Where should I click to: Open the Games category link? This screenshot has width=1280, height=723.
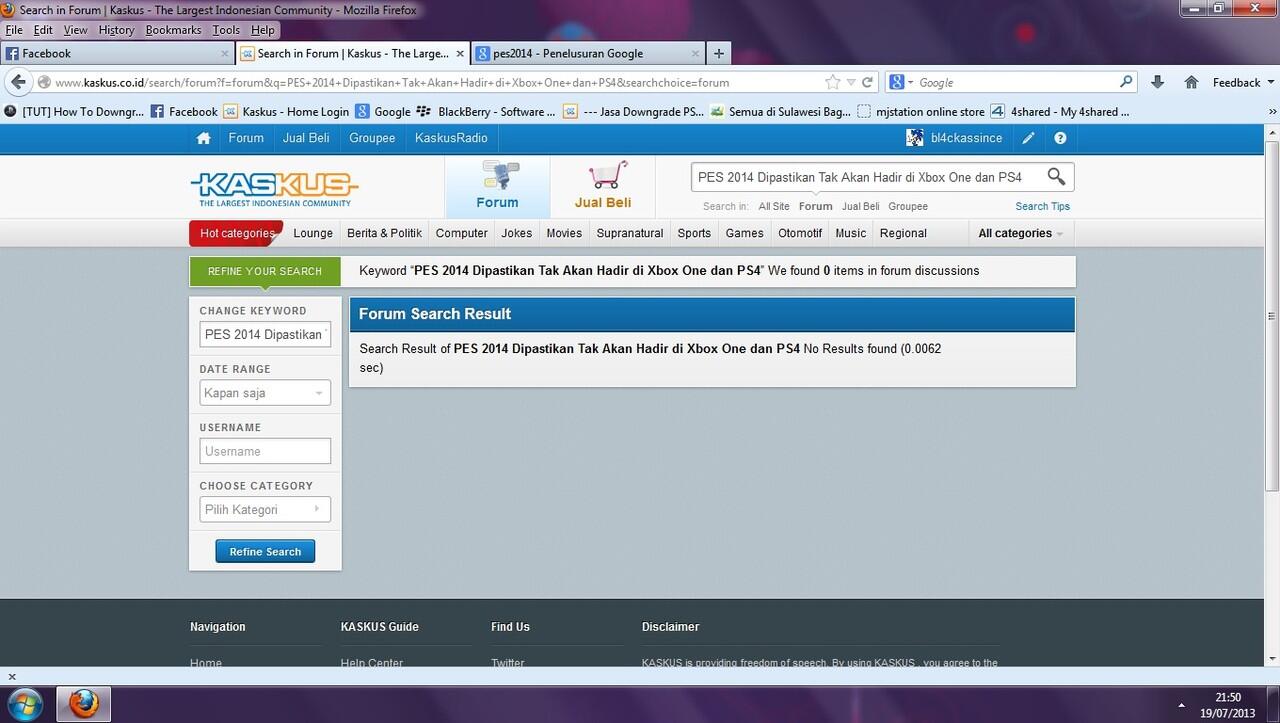click(744, 233)
